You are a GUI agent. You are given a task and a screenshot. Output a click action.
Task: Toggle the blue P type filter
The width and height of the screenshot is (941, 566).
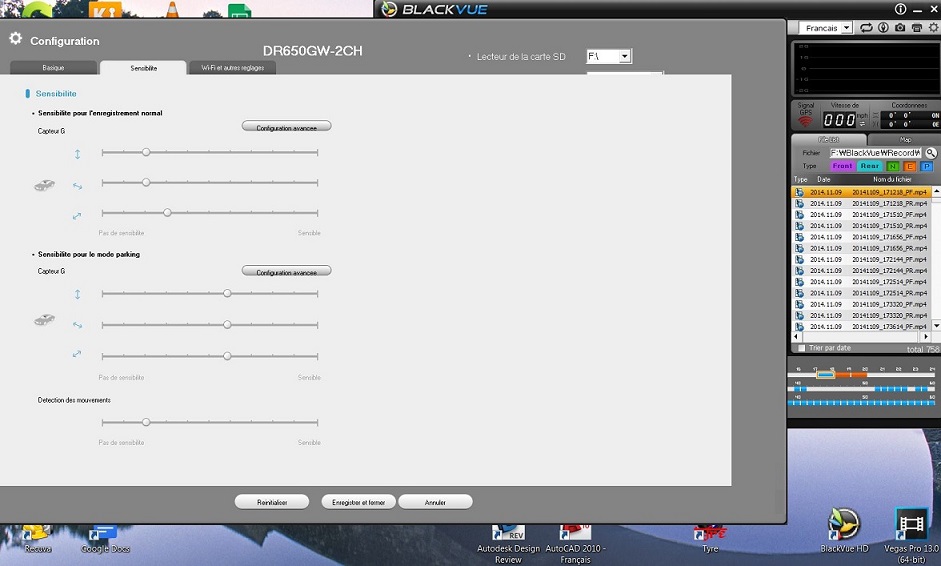coord(927,166)
